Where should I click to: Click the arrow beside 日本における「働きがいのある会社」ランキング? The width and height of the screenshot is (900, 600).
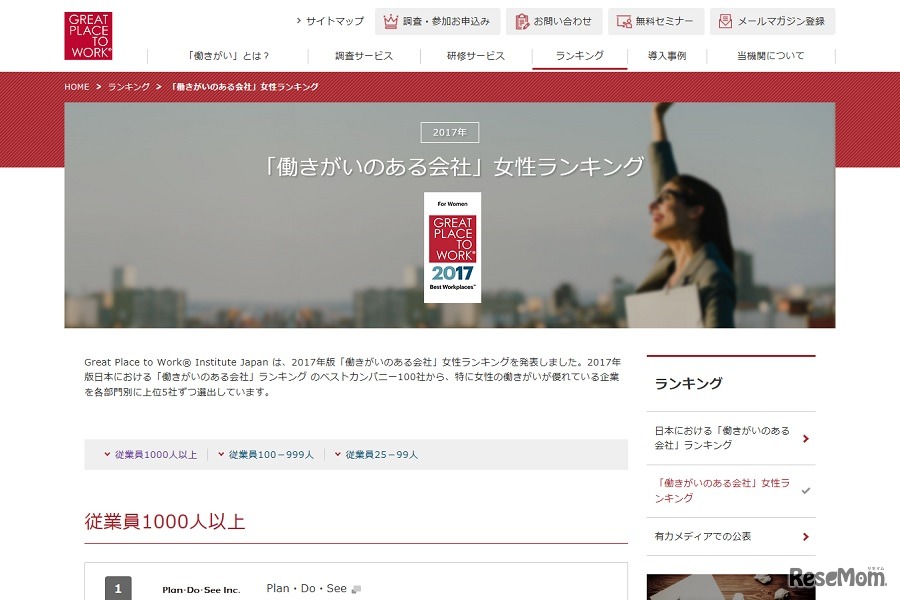coord(806,439)
